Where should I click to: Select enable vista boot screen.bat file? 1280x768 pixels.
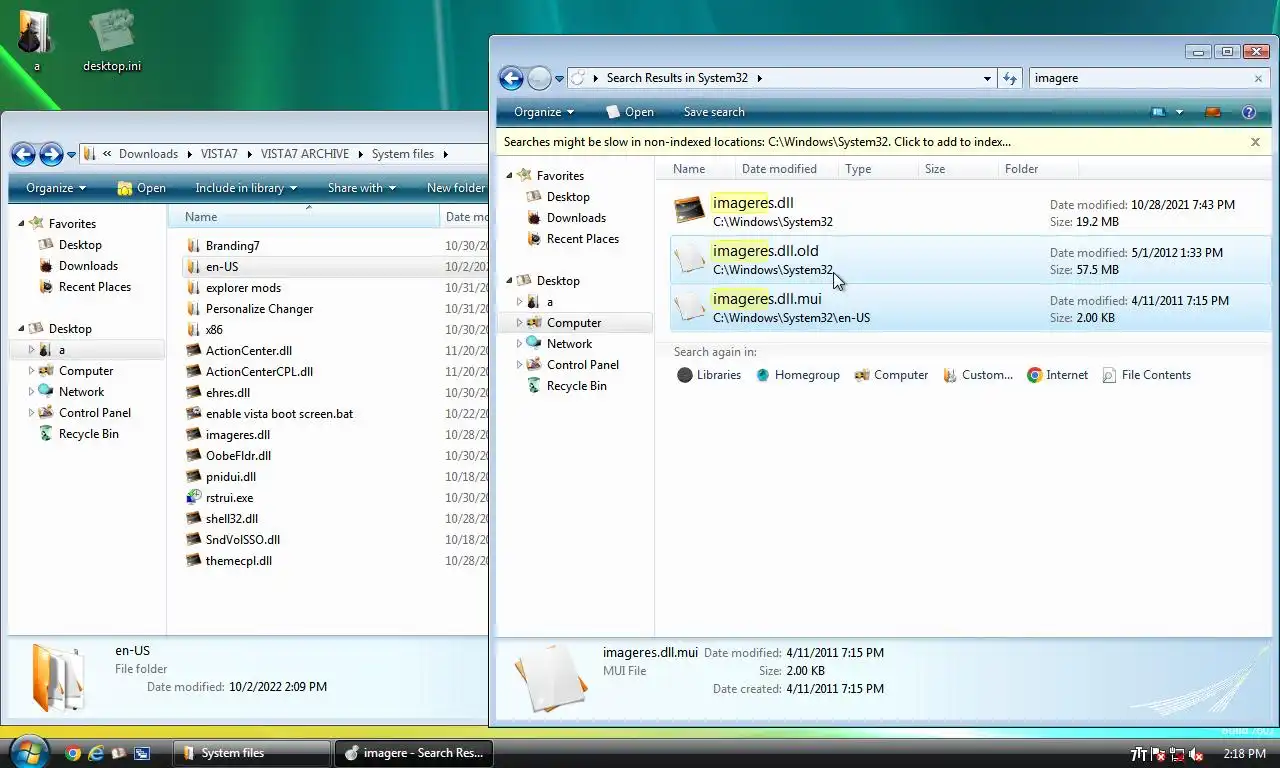[x=279, y=414]
